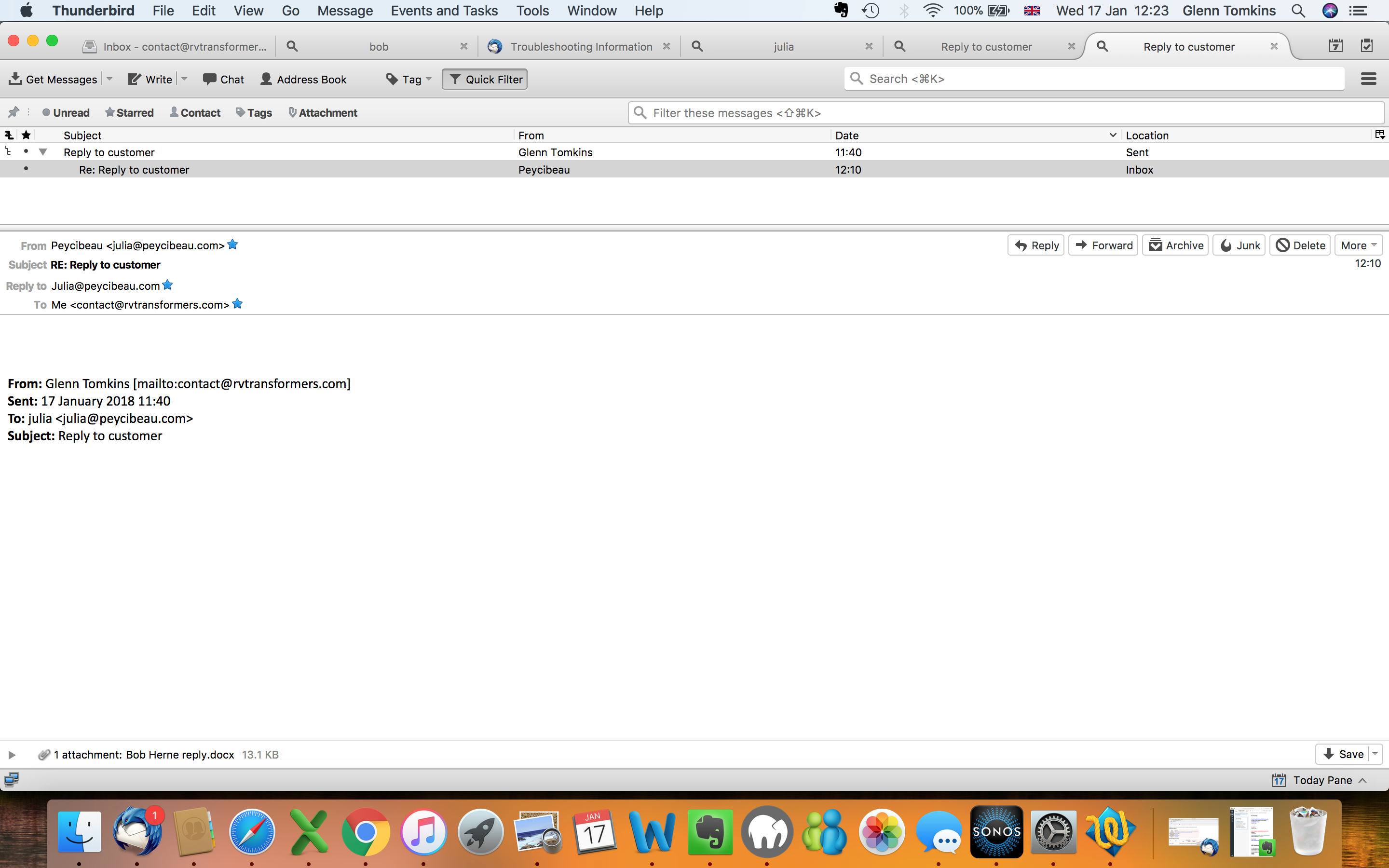
Task: Click the blue star beside julia@peycibeau.com sender
Action: pos(232,244)
